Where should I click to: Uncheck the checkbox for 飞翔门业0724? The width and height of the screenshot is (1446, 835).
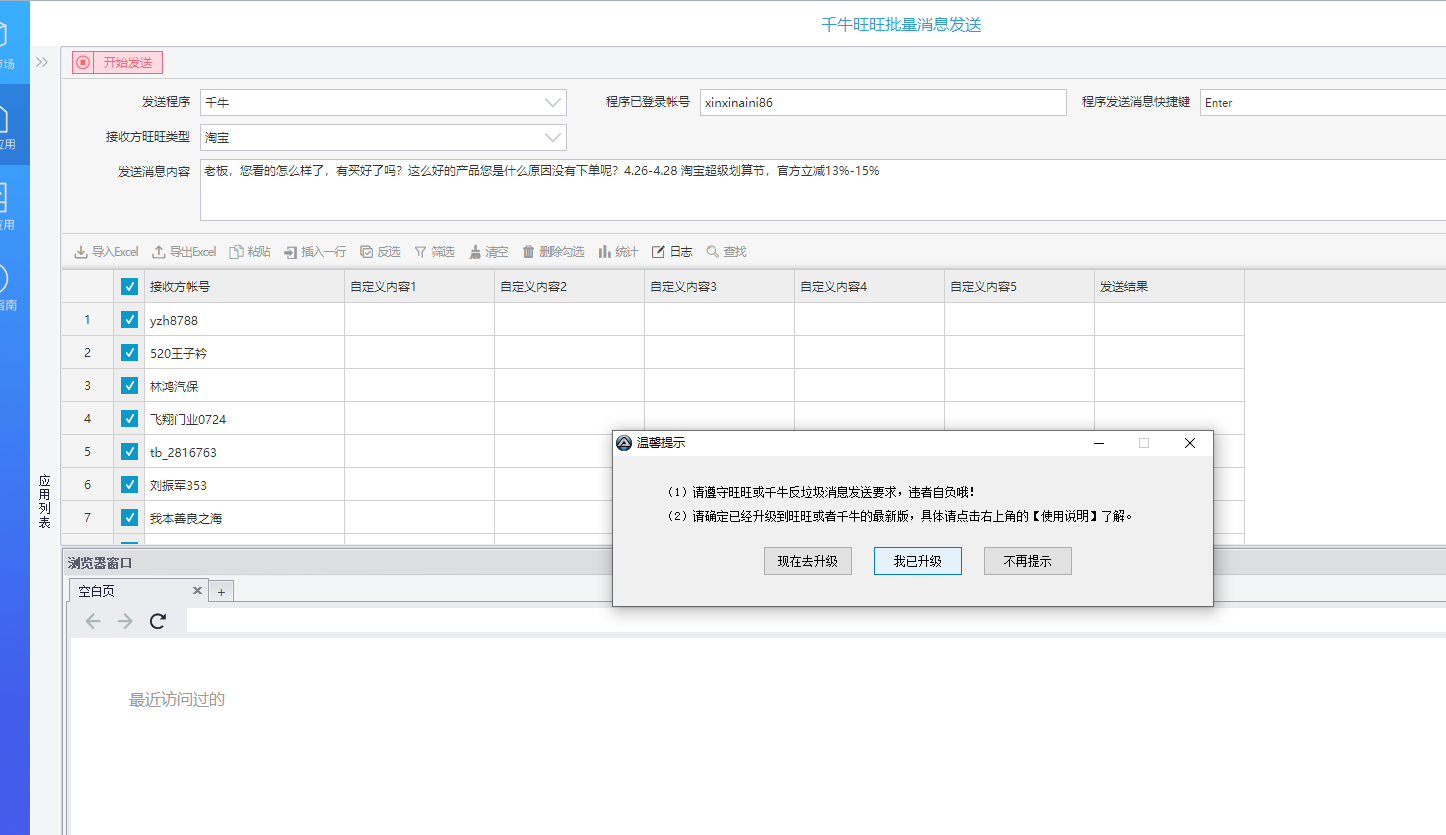pyautogui.click(x=129, y=419)
